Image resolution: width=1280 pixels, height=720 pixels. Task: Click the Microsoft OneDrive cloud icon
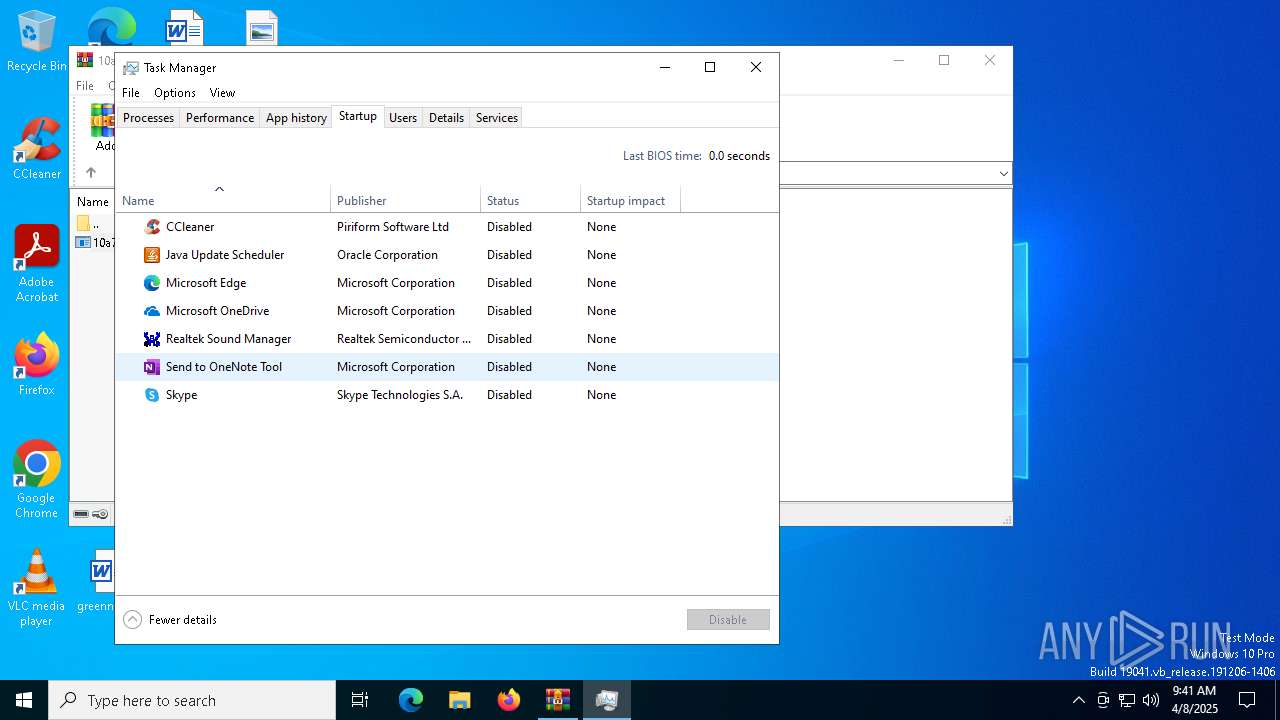(x=152, y=311)
